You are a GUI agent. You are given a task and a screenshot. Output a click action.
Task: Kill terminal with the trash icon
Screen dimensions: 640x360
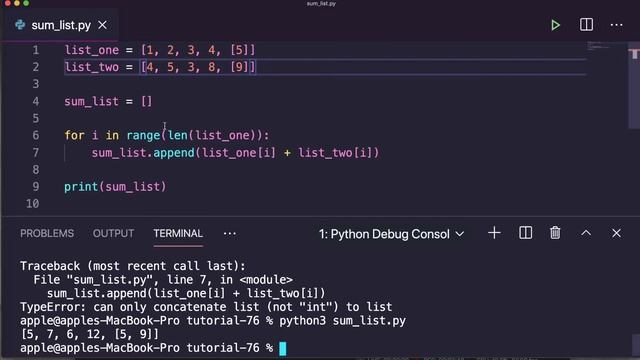click(555, 233)
